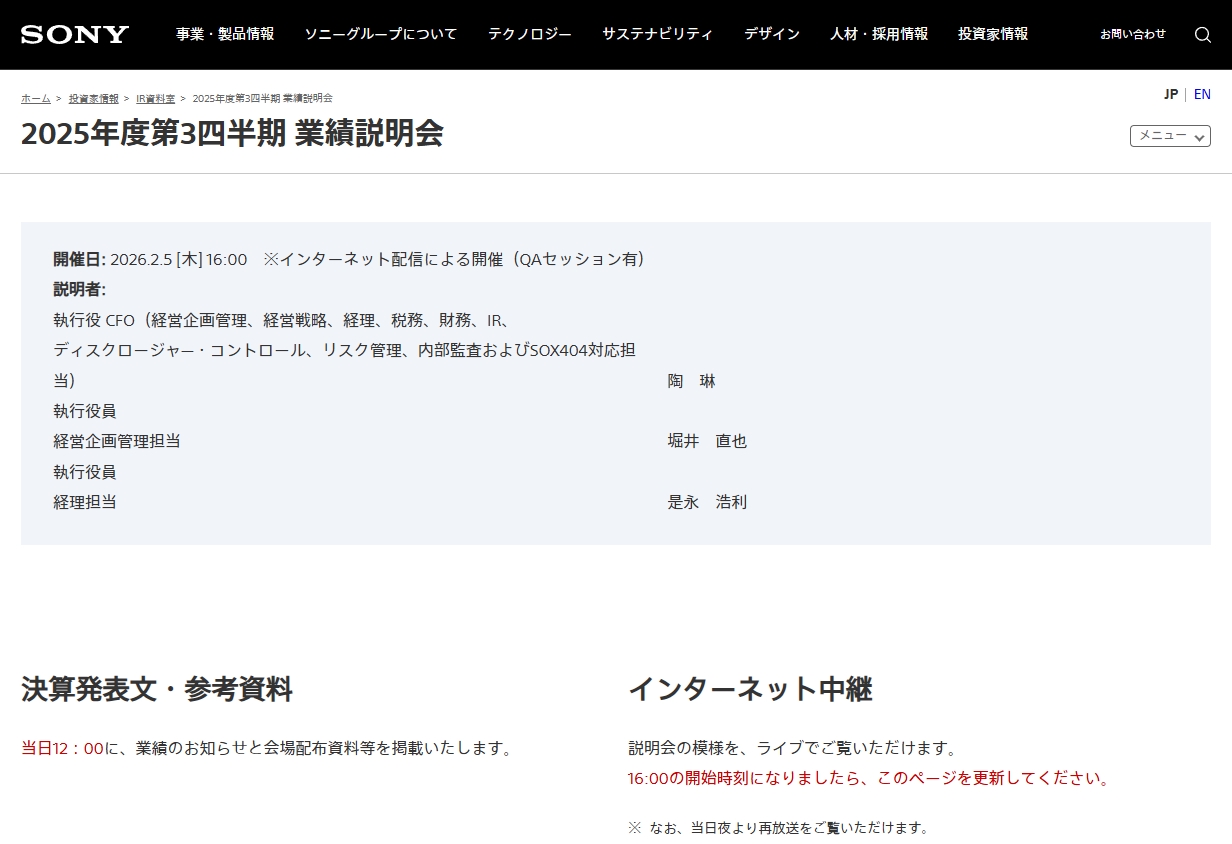Select the デザイン nav item
This screenshot has height=844, width=1232.
coord(772,34)
